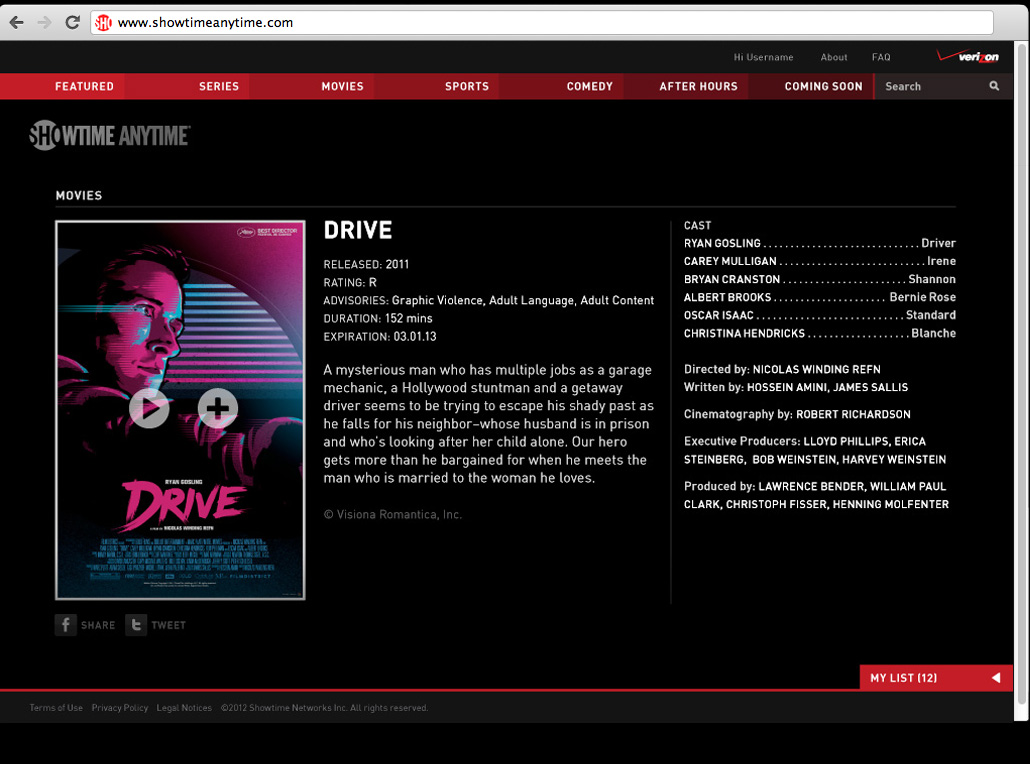Click the Duration: 152 mins line
This screenshot has width=1030, height=764.
click(x=378, y=319)
